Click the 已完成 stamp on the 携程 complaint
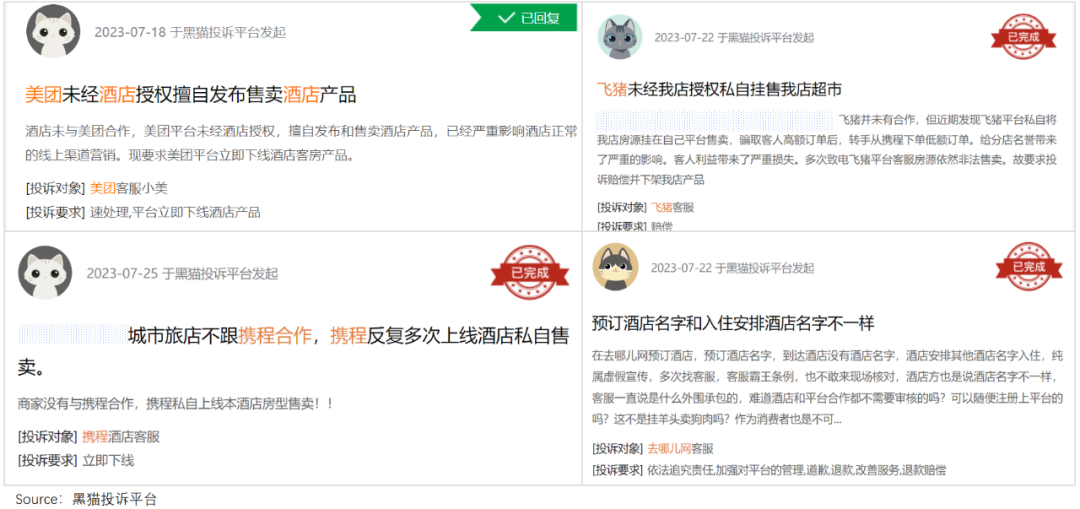This screenshot has height=509, width=1080. click(530, 271)
